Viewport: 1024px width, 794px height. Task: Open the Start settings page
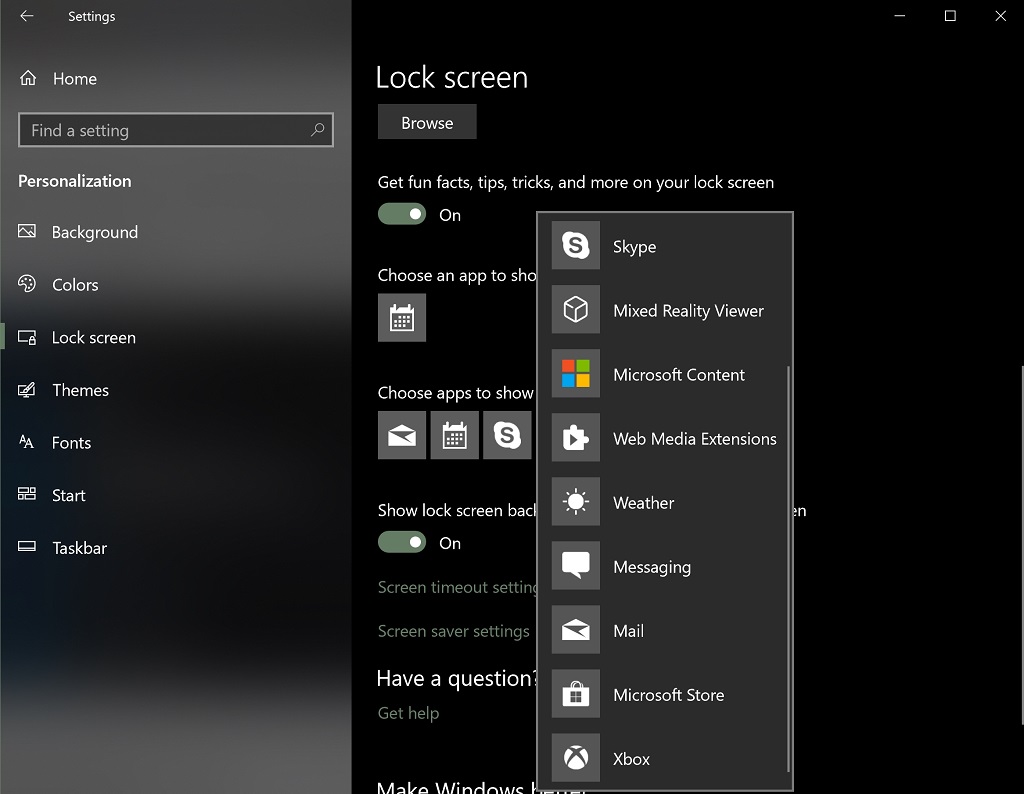[176, 495]
